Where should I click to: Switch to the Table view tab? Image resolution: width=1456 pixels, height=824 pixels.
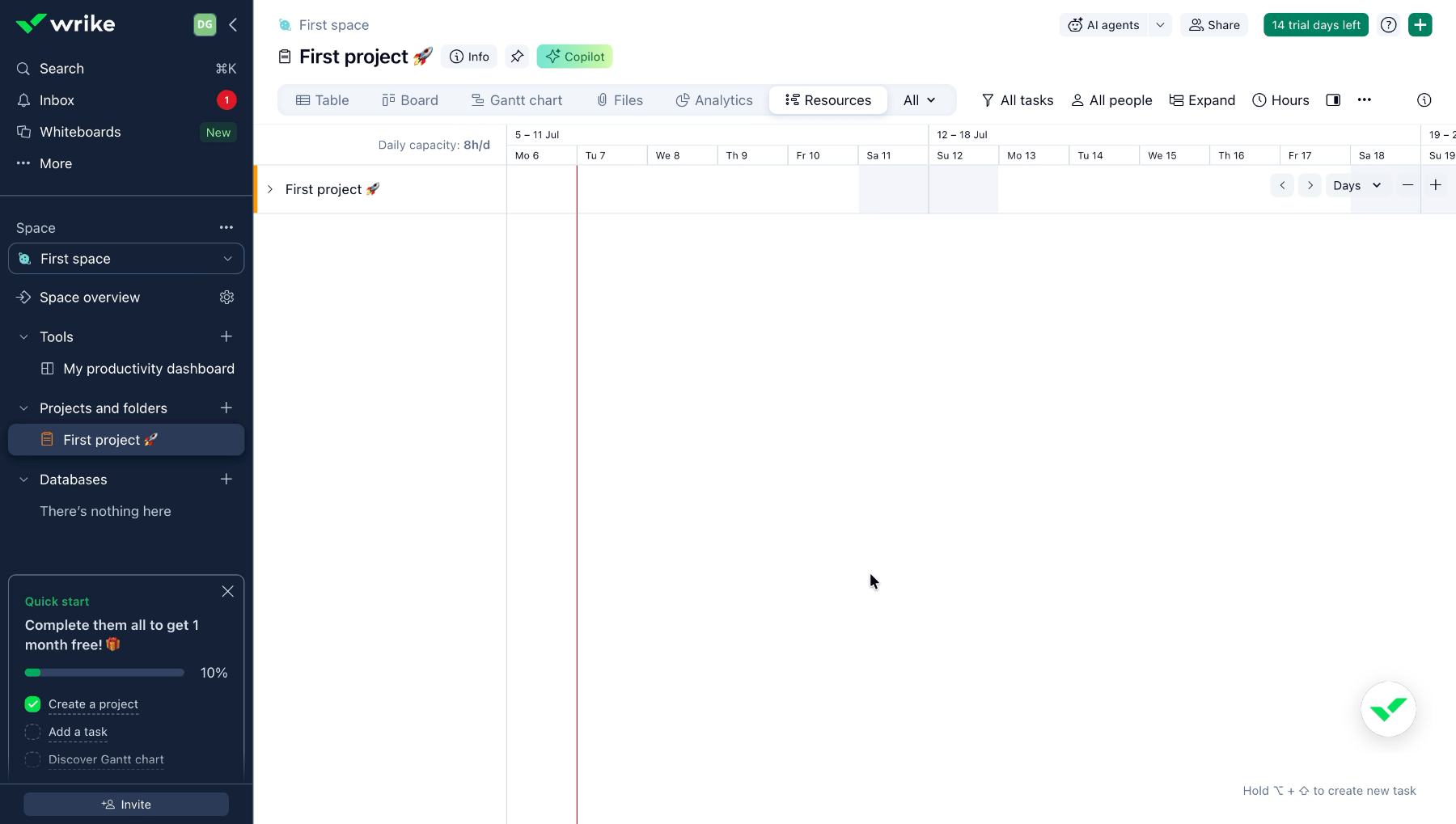[323, 100]
